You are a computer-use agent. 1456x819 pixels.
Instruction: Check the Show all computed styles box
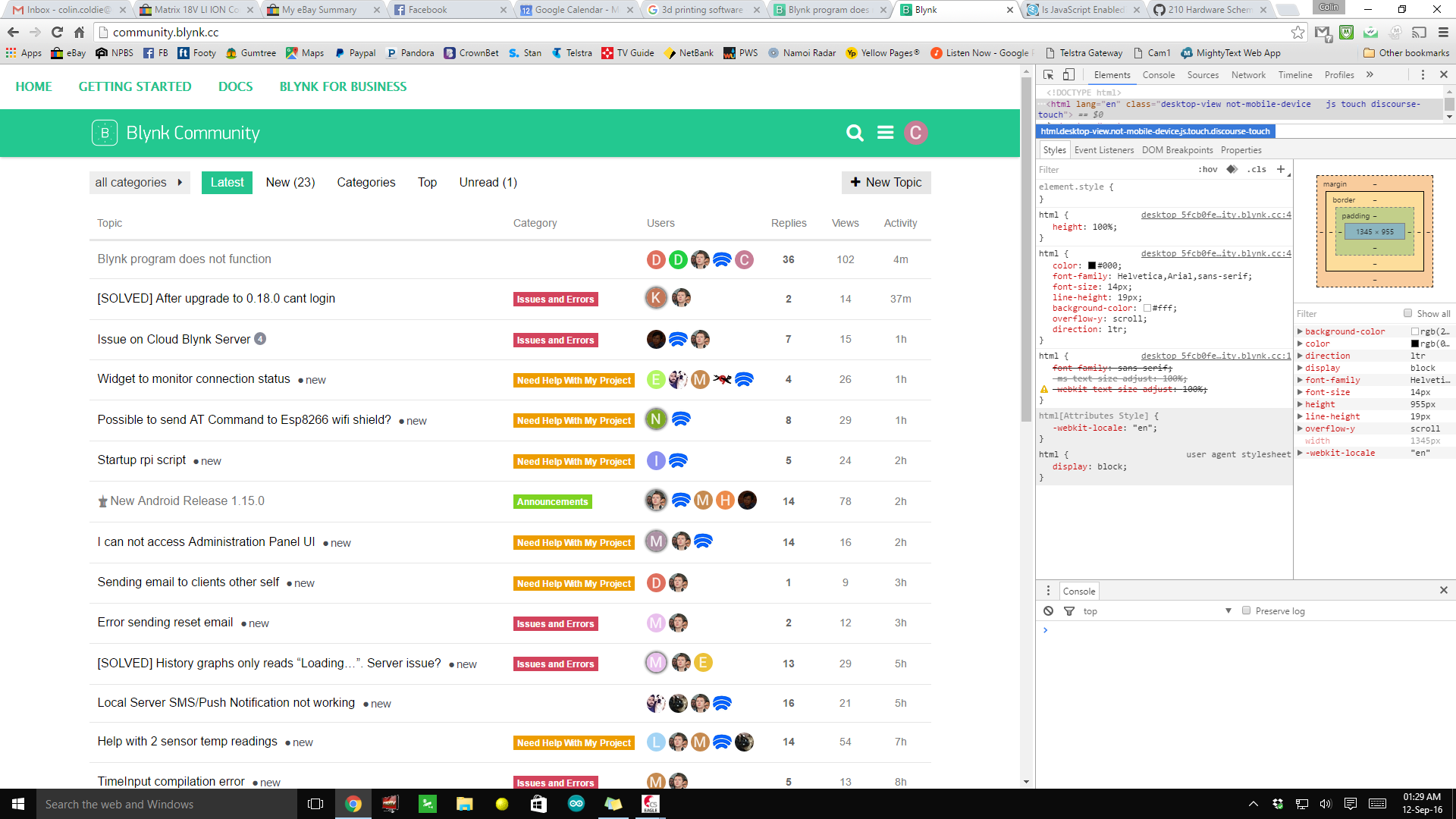pyautogui.click(x=1407, y=313)
